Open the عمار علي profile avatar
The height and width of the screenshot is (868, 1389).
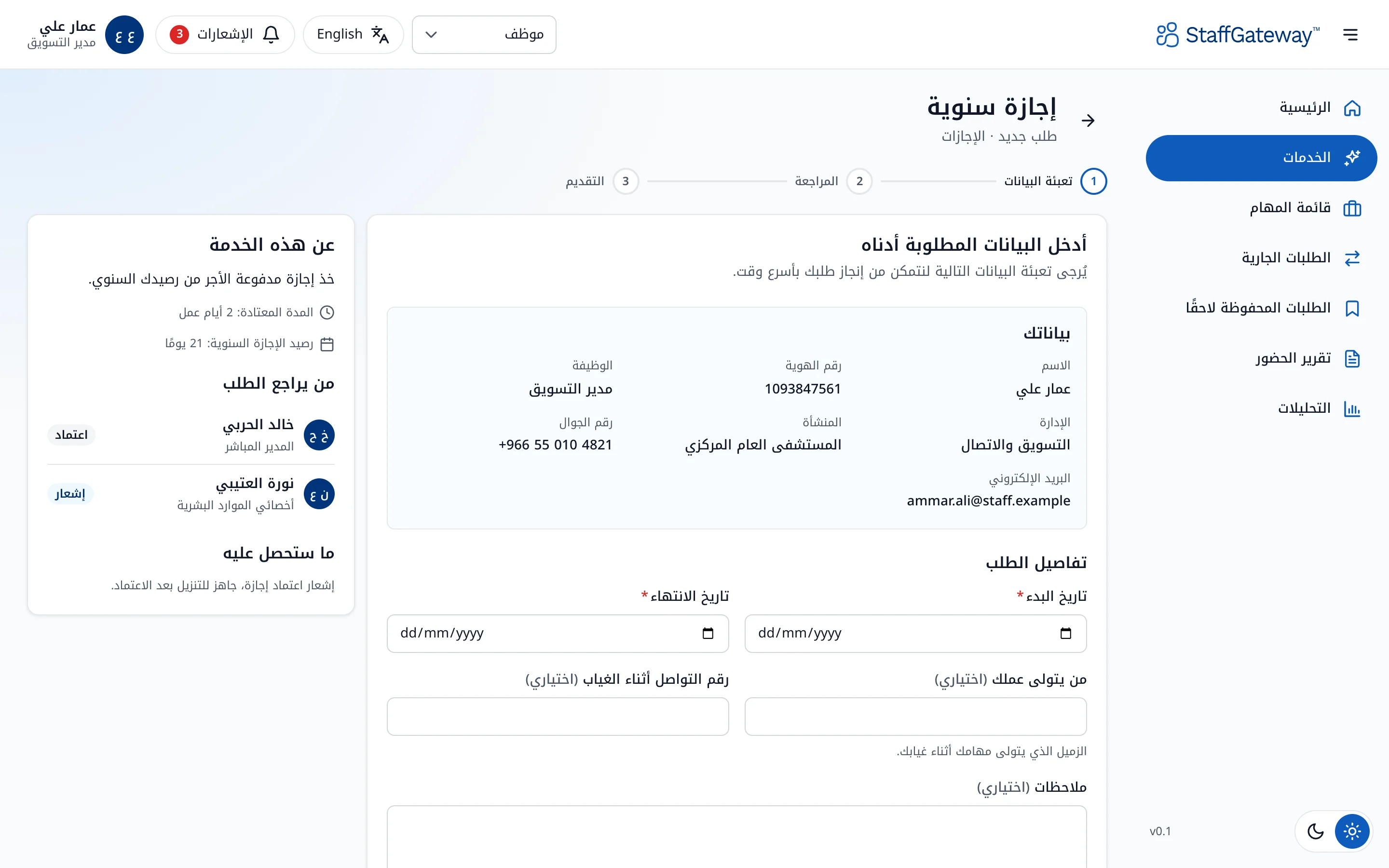click(x=124, y=35)
